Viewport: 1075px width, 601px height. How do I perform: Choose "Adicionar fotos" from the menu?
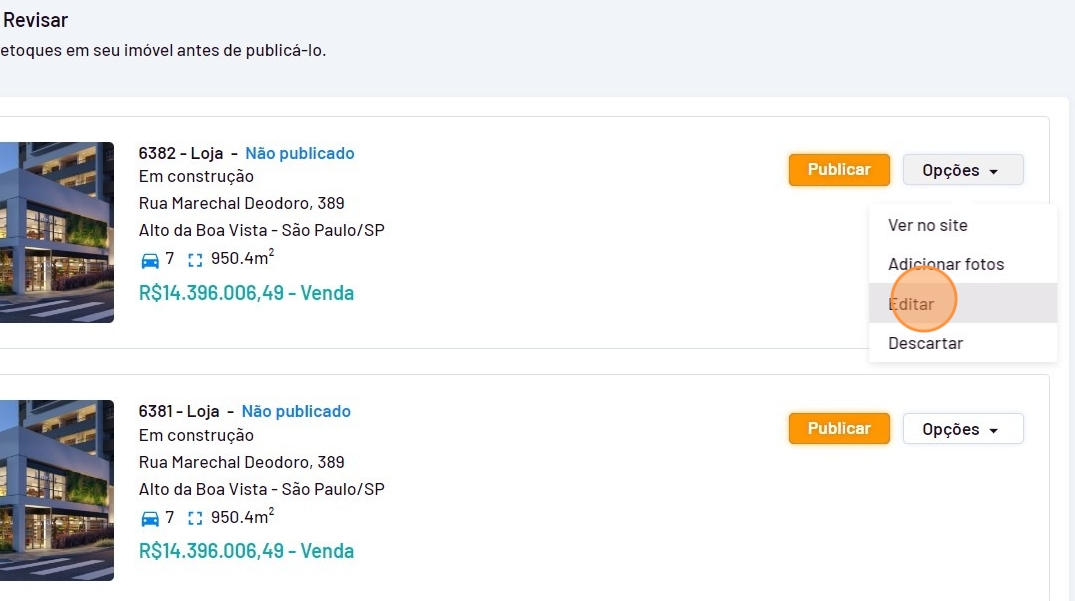pos(946,264)
